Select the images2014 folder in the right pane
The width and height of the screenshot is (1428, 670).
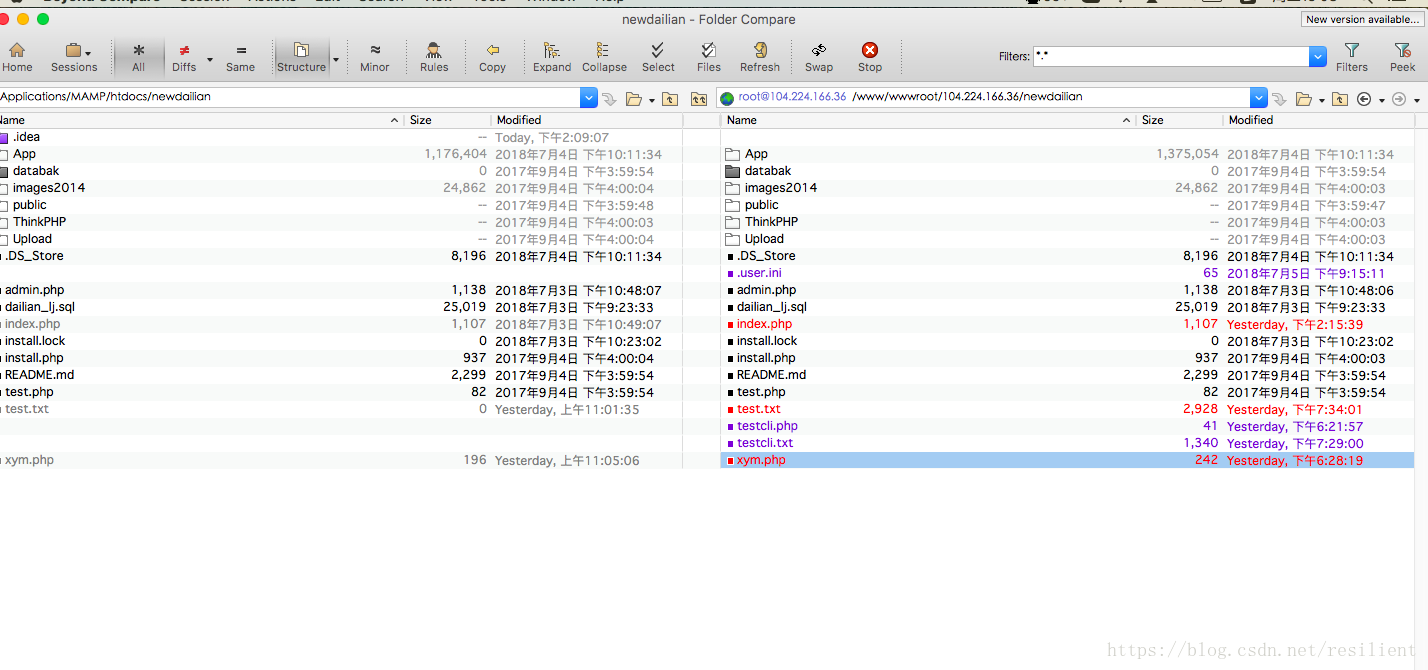[780, 188]
